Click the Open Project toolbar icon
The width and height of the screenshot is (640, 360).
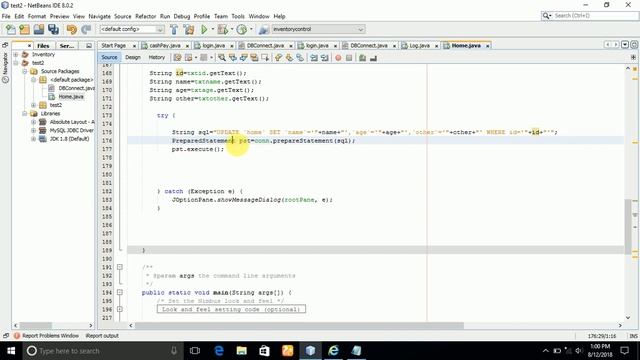[x=39, y=29]
